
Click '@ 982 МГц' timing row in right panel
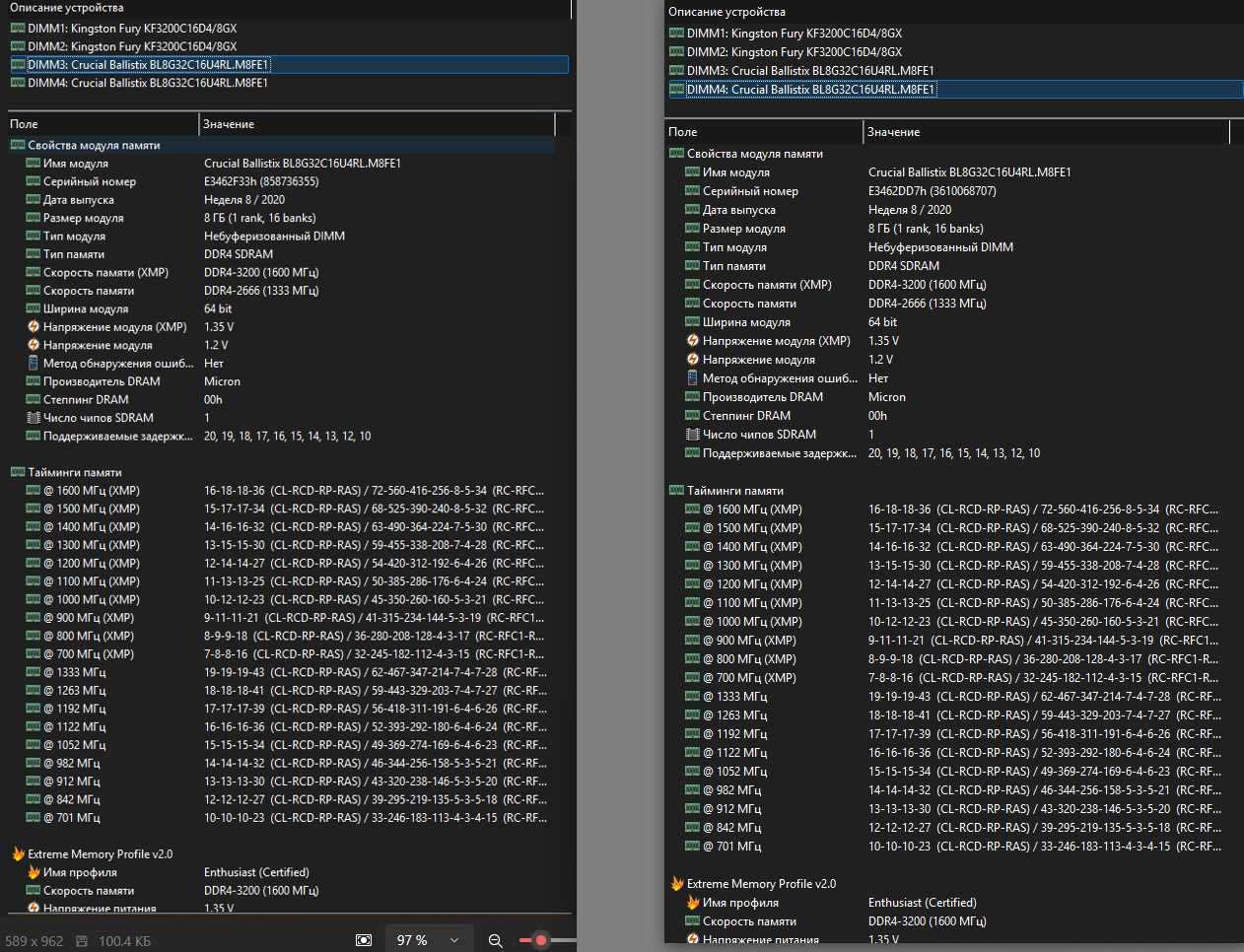pyautogui.click(x=954, y=790)
